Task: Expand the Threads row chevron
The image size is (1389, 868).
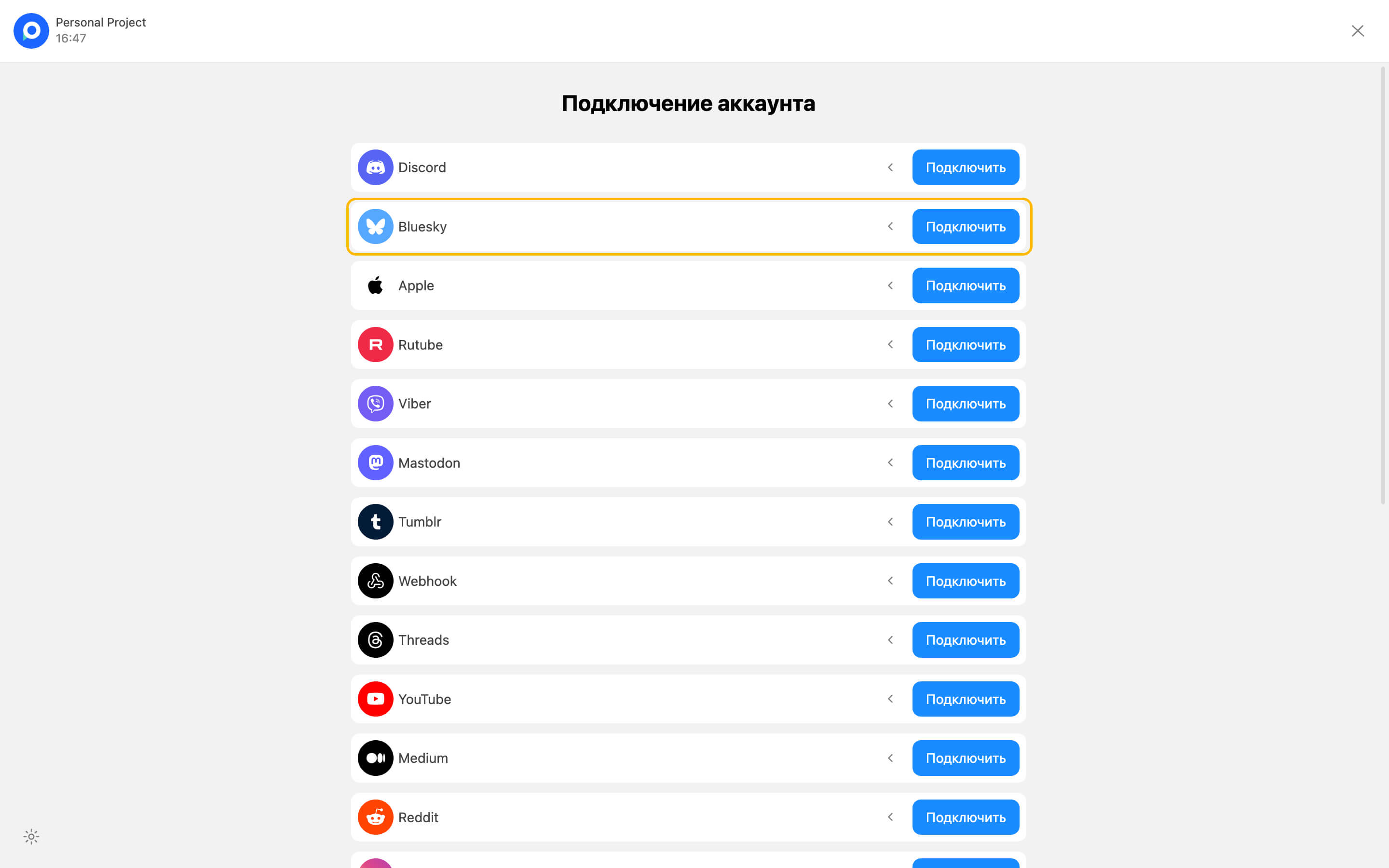Action: point(890,640)
